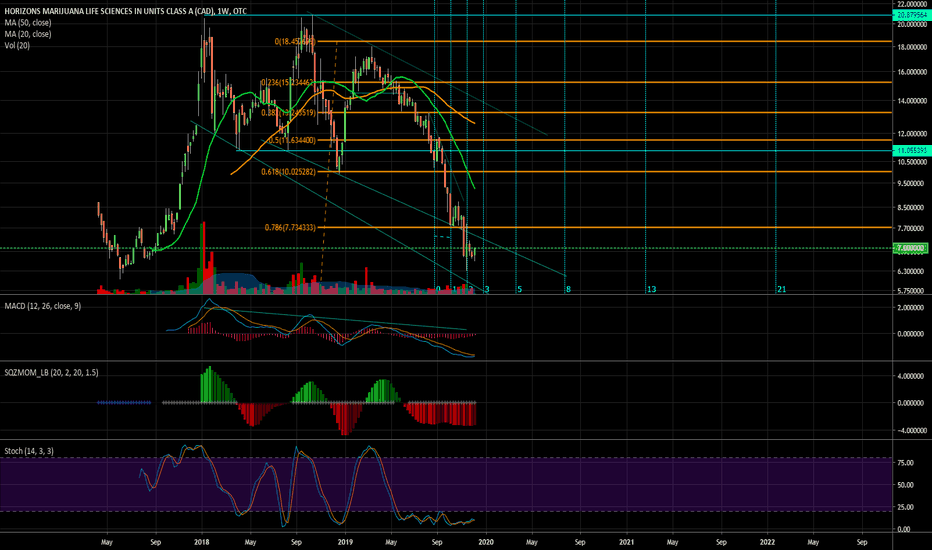The image size is (932, 550).
Task: Click the green 7.000000 current price label
Action: click(911, 248)
